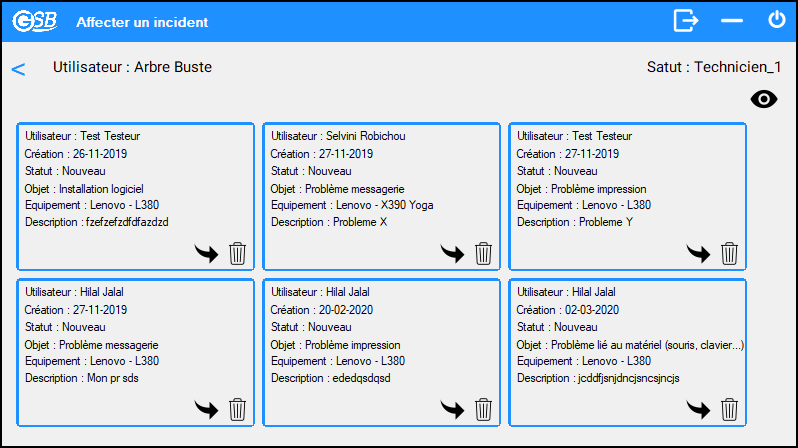
Task: Click the power icon to quit
Action: click(x=777, y=20)
